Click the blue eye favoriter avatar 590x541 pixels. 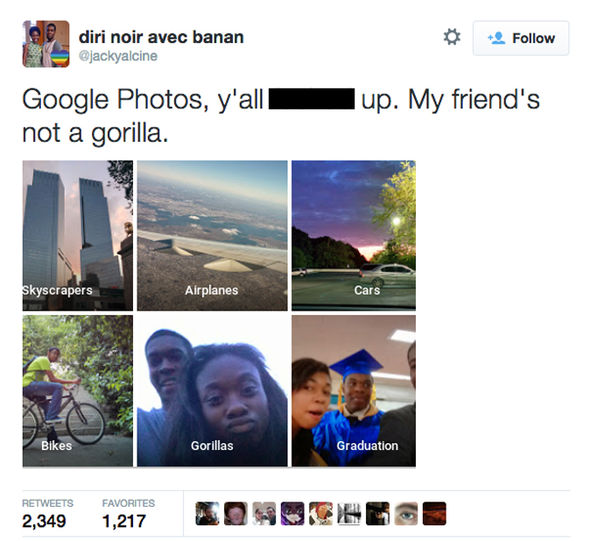(x=406, y=513)
